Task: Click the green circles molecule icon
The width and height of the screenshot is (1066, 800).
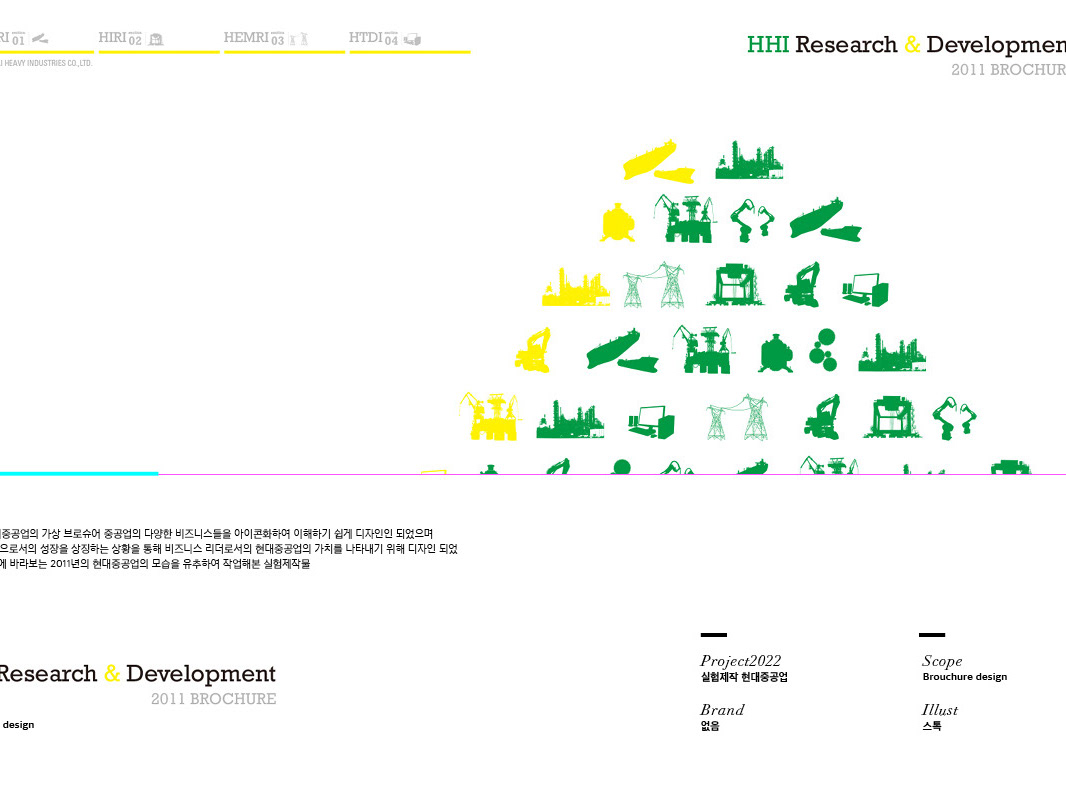Action: click(x=823, y=350)
